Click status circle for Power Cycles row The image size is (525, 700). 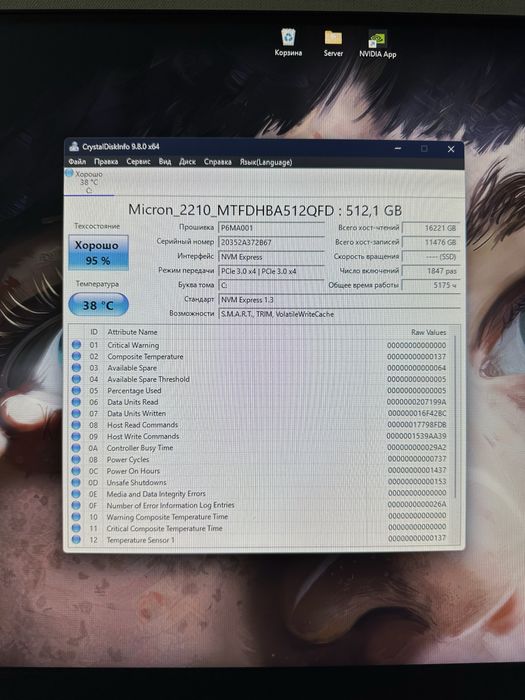76,459
